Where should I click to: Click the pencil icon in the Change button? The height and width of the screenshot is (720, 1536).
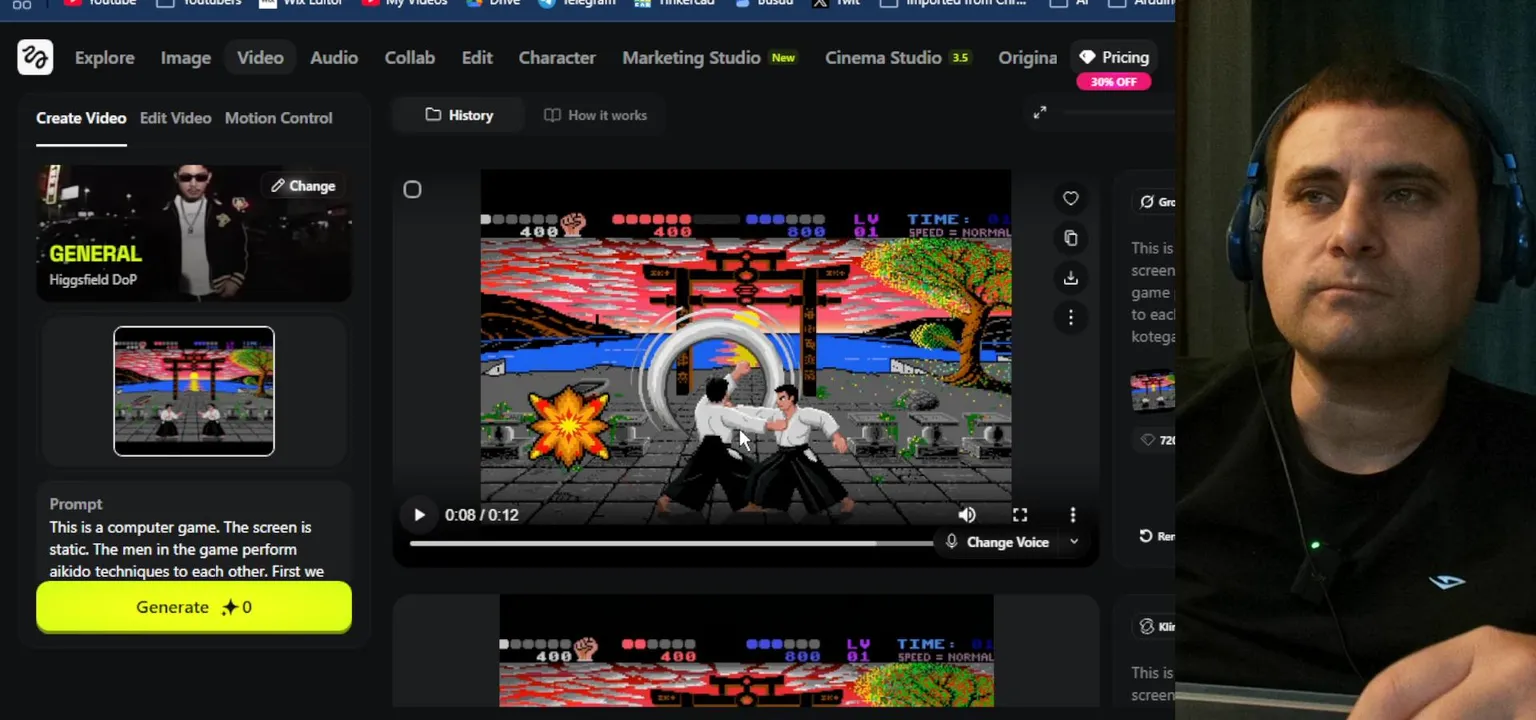click(x=278, y=186)
